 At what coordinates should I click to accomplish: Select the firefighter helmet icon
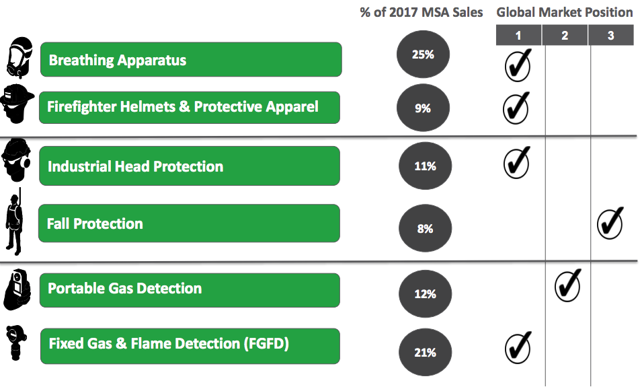17,104
